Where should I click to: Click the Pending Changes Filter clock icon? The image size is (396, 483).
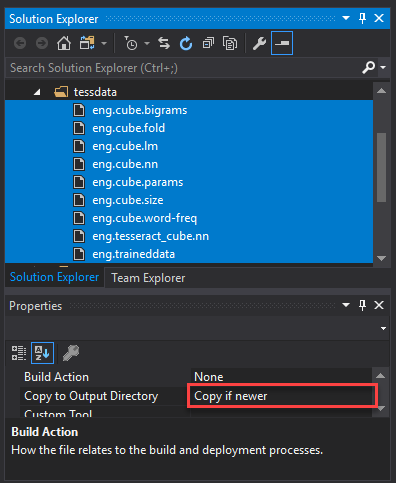pos(131,43)
